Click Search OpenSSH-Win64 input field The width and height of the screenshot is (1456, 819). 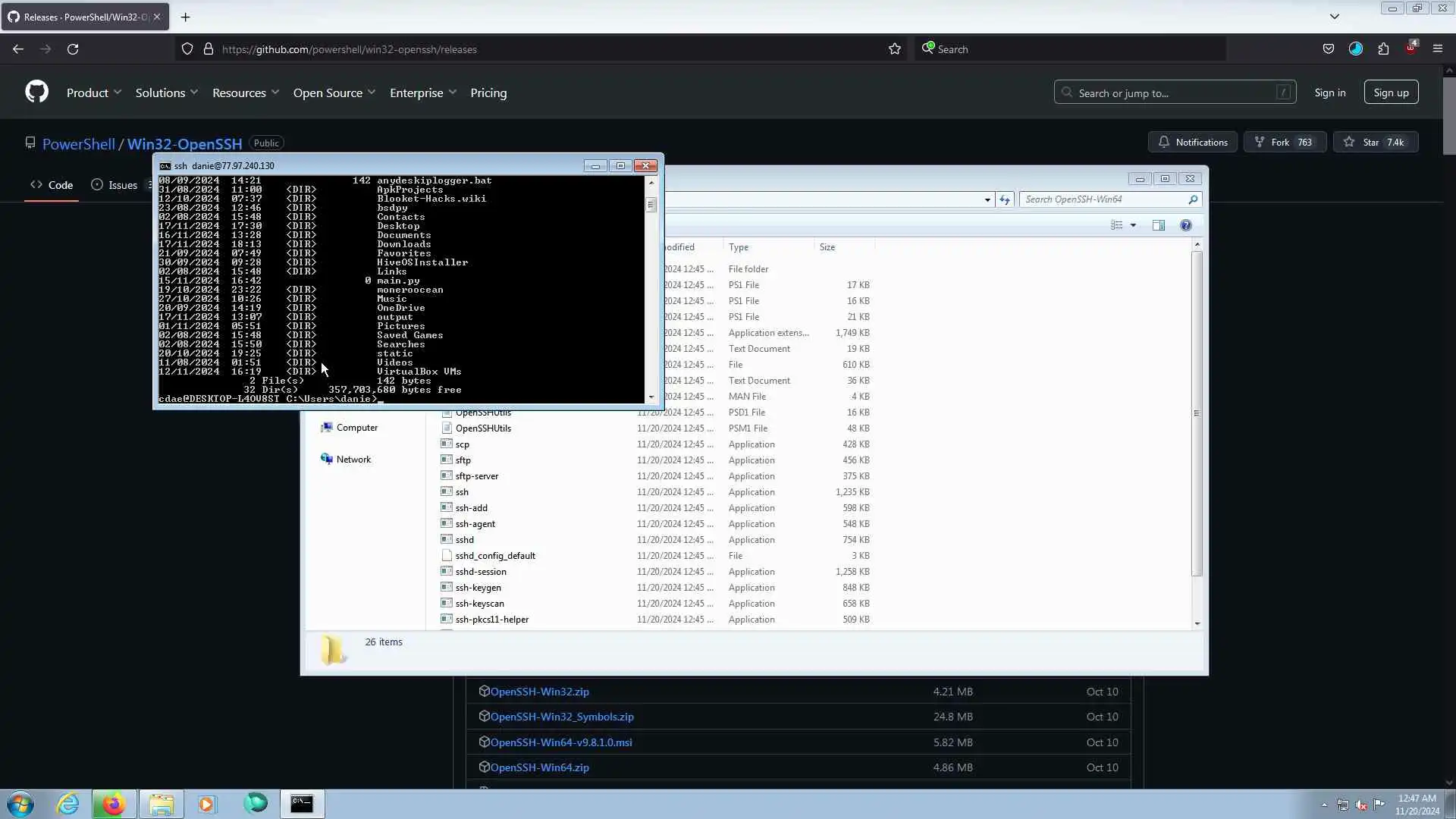[1103, 199]
